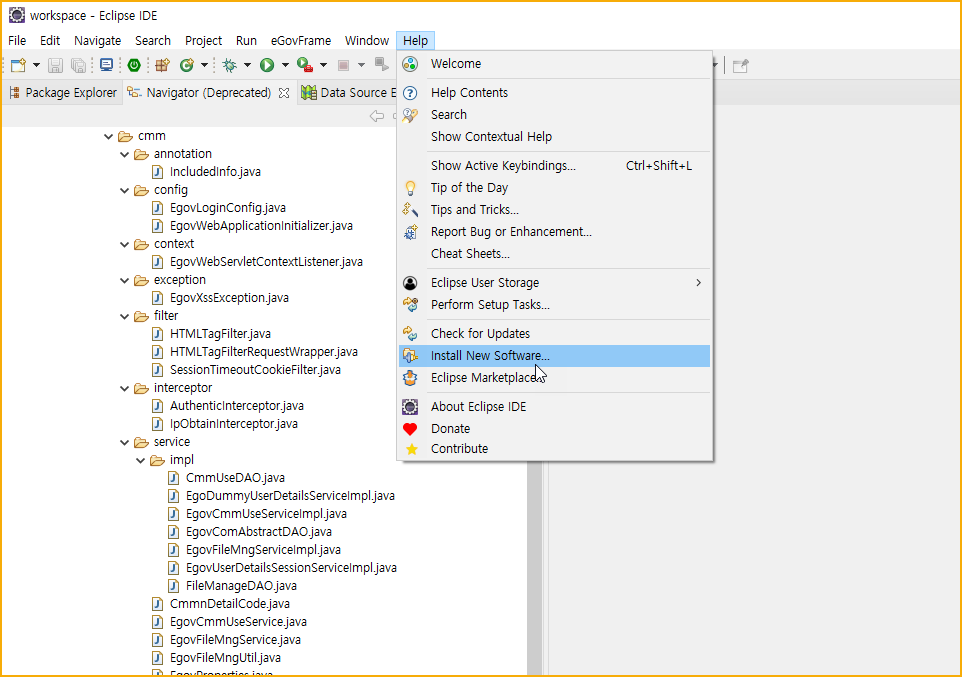Close the Navigator (Deprecated) tab
This screenshot has width=962, height=677.
[284, 93]
